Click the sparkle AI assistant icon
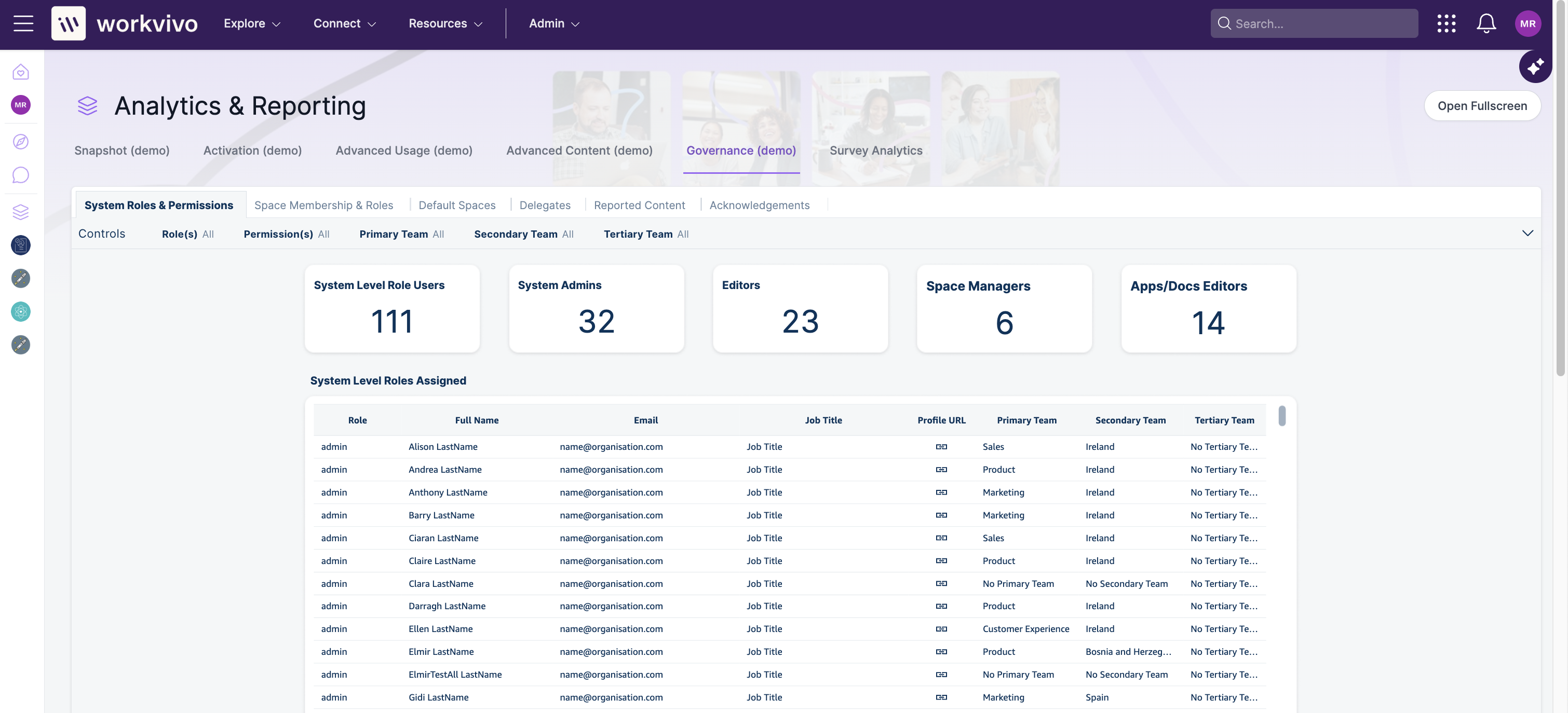The width and height of the screenshot is (1568, 713). [1535, 66]
